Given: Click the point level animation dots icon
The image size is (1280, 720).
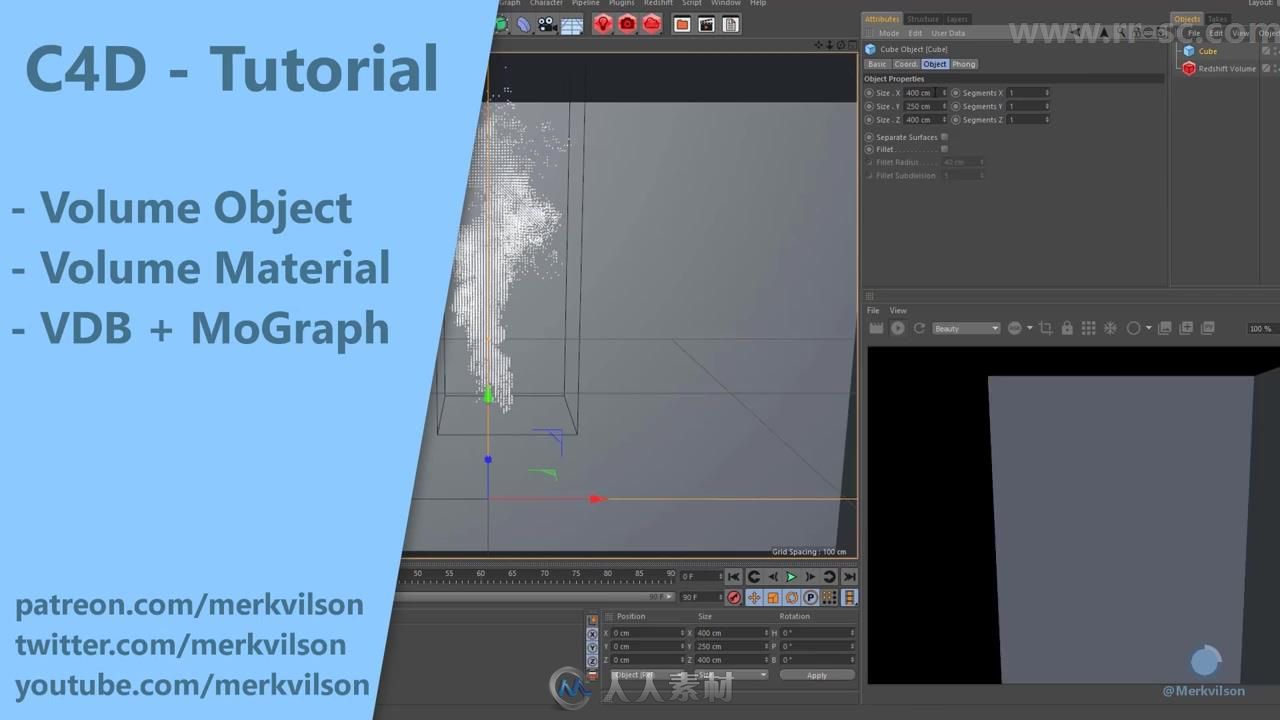Looking at the screenshot, I should [829, 598].
